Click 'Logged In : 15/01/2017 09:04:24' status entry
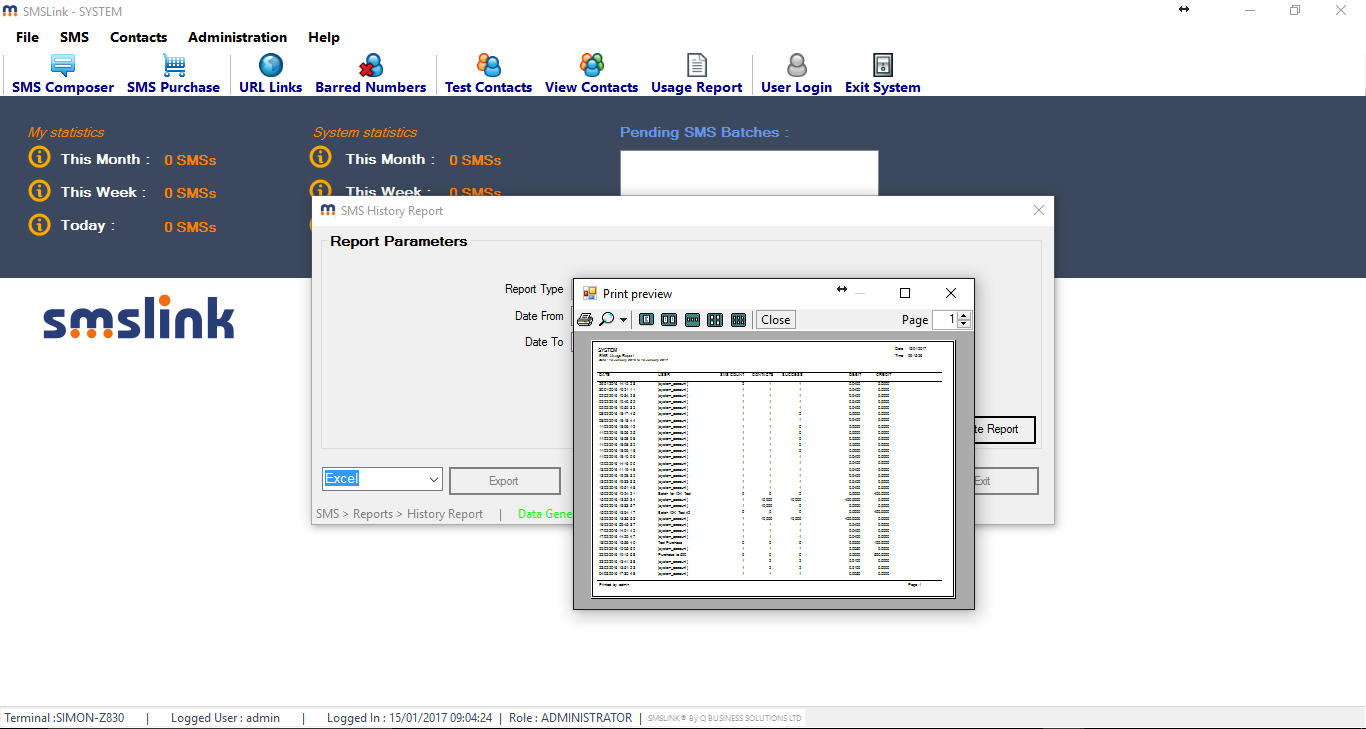The width and height of the screenshot is (1366, 729). 409,718
